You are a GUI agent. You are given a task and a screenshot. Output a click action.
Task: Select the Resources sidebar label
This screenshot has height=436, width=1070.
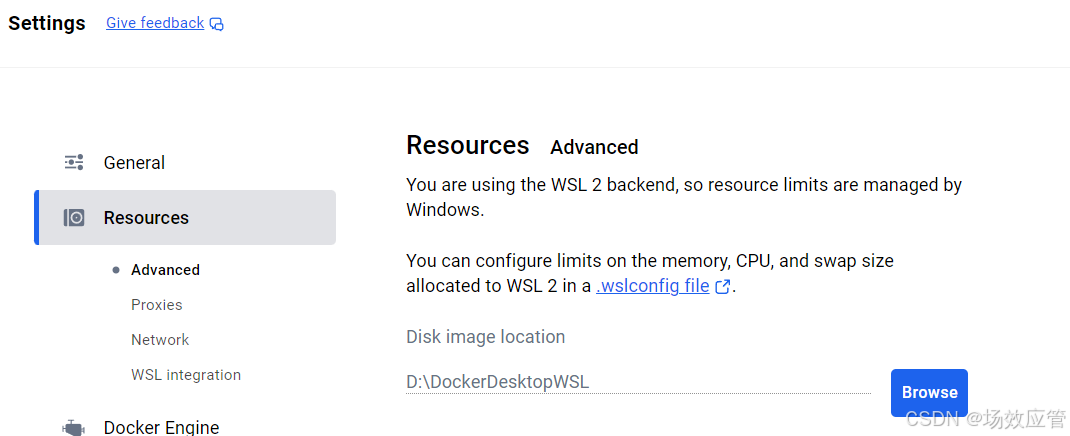tap(146, 217)
